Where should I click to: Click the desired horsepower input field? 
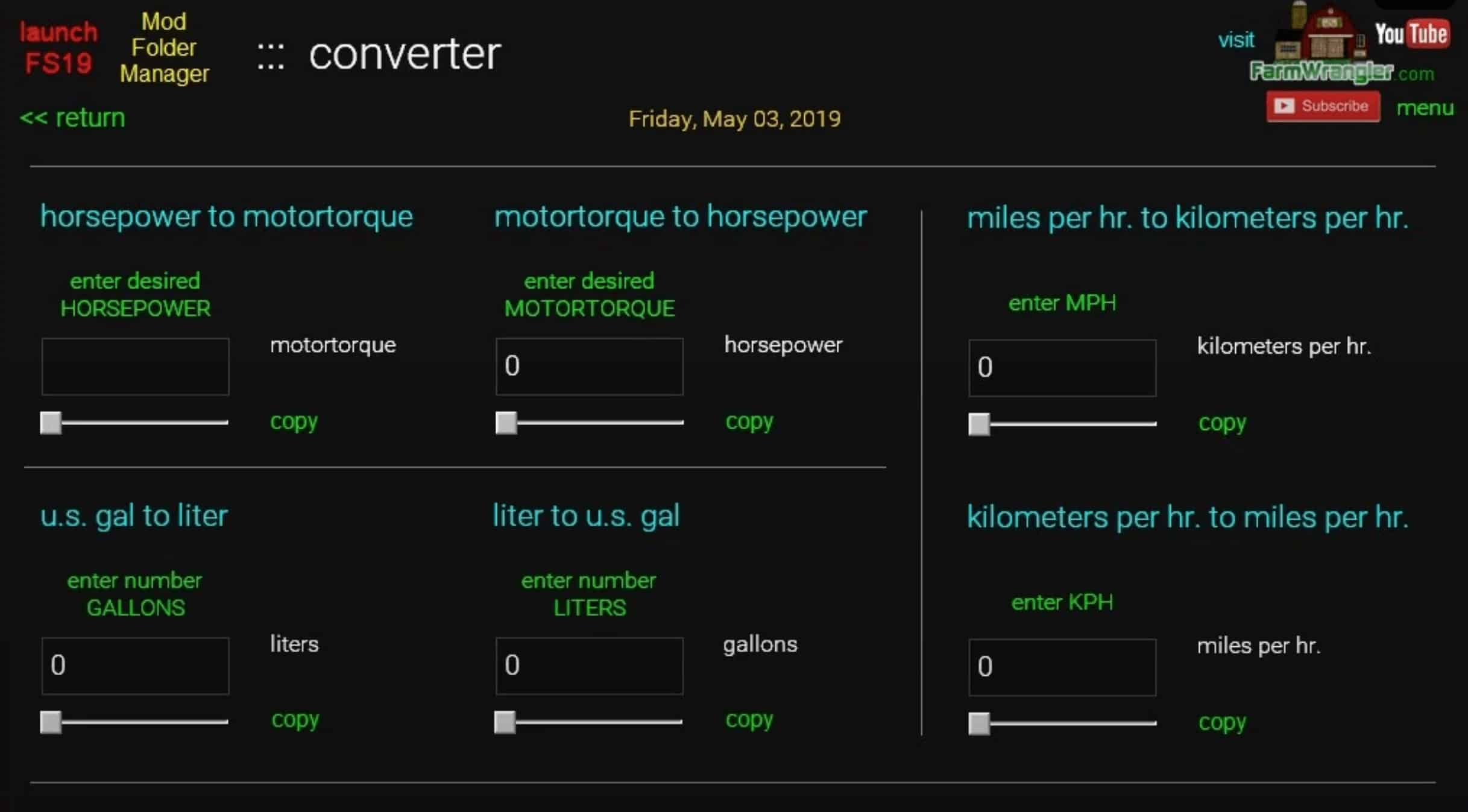point(135,367)
